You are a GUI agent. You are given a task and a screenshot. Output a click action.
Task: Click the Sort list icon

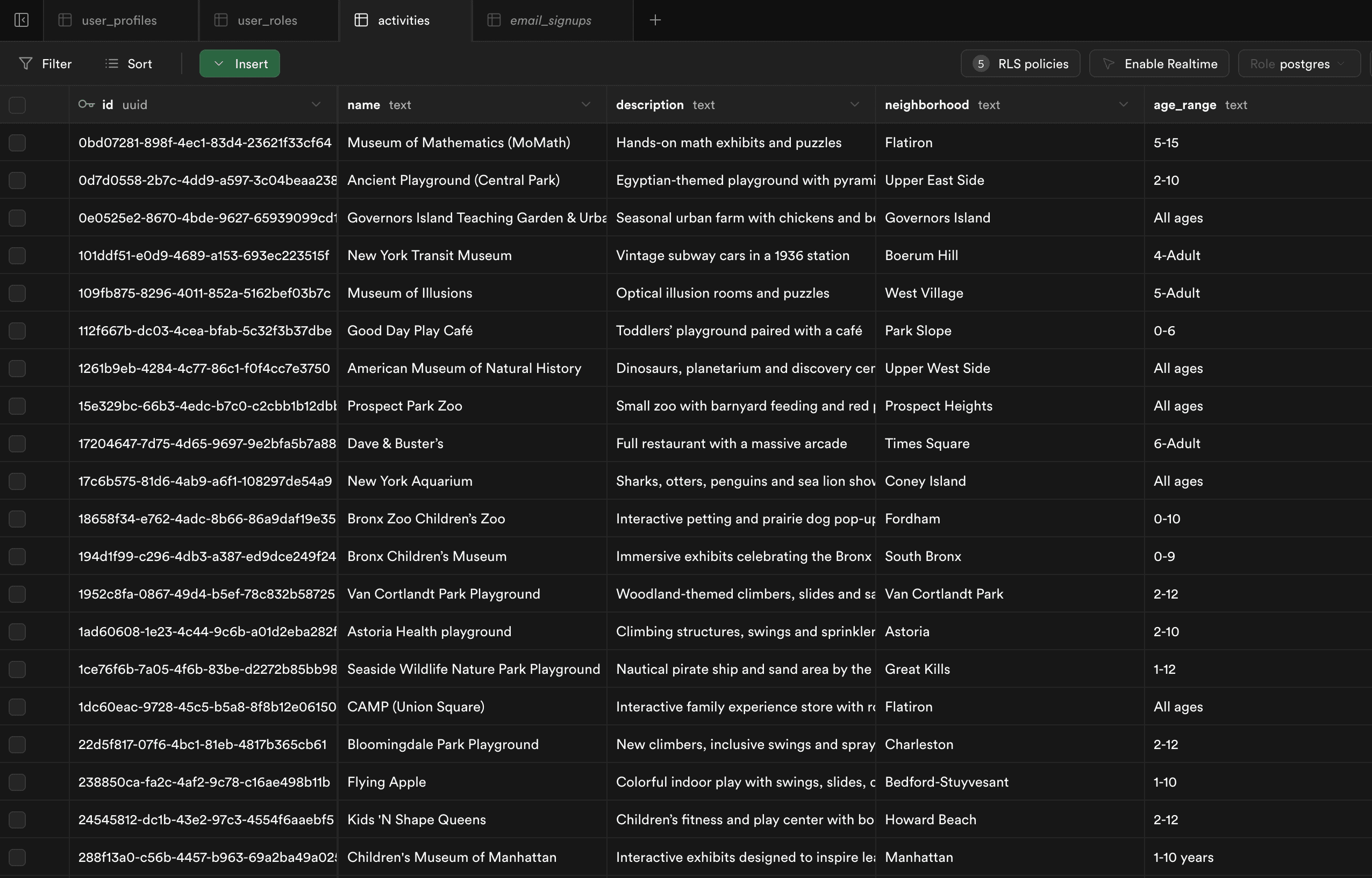[112, 64]
